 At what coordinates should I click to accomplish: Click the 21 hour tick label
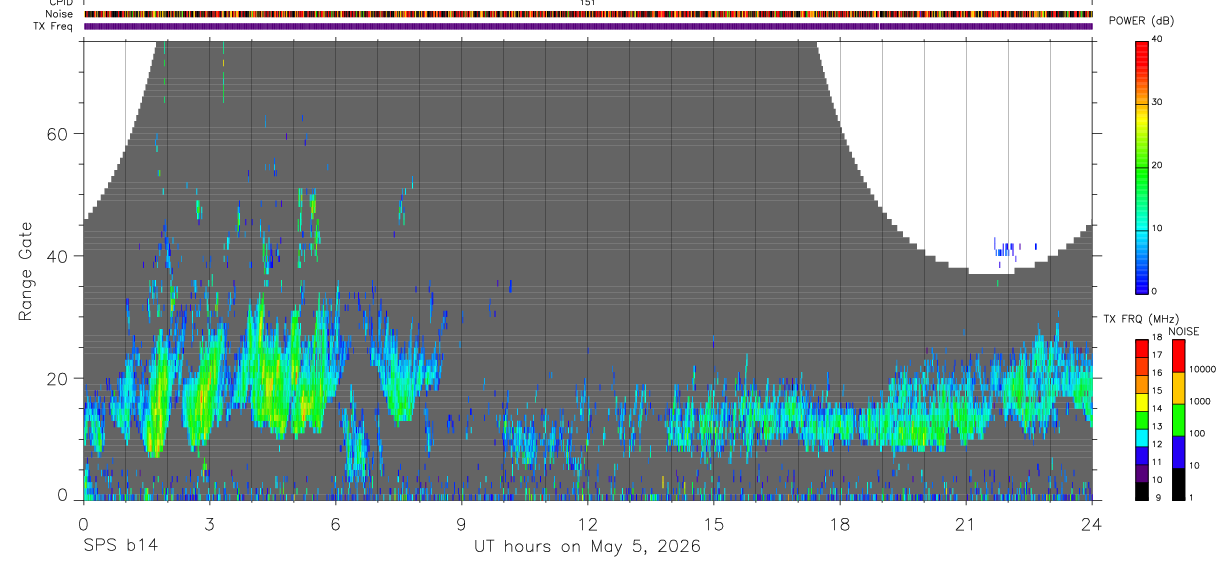point(966,522)
